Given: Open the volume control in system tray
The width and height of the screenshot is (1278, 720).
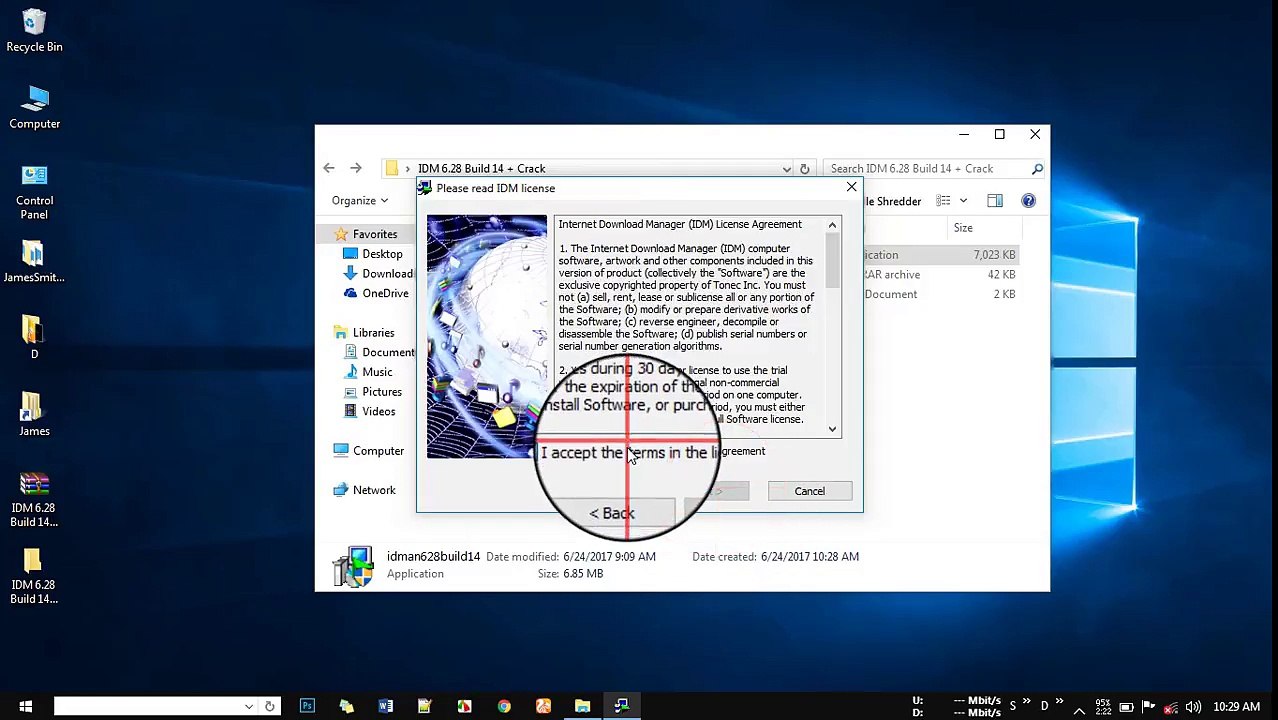Looking at the screenshot, I should point(1193,707).
